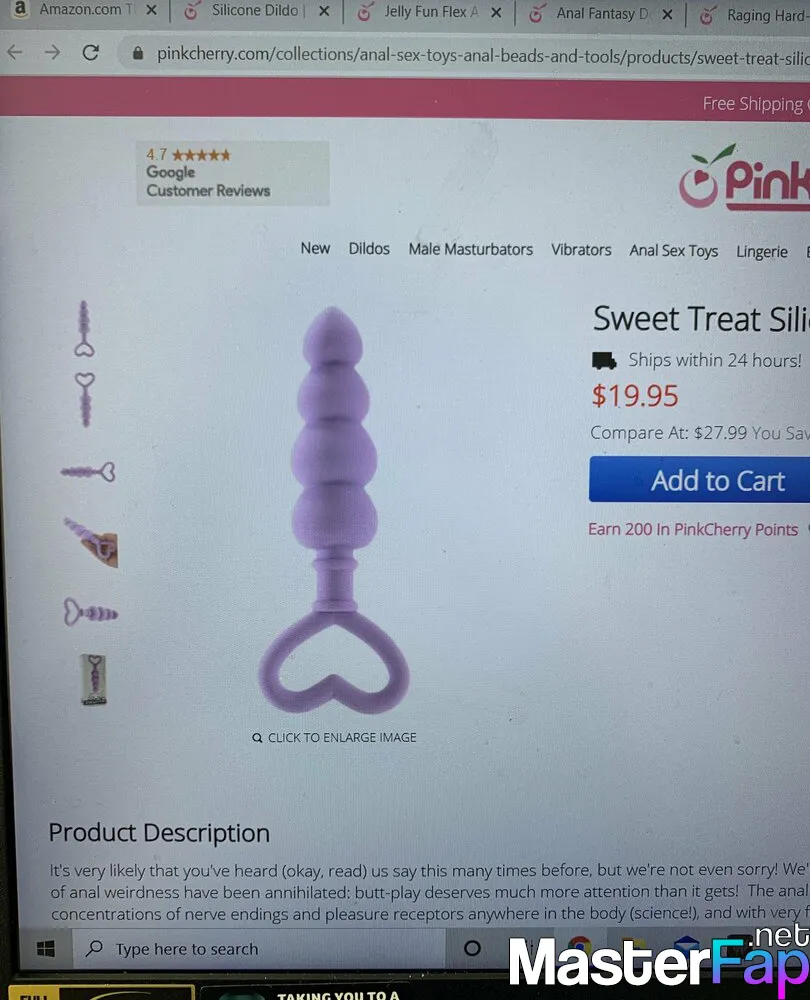
Task: Click the magnifier enlarge image icon
Action: click(x=257, y=738)
